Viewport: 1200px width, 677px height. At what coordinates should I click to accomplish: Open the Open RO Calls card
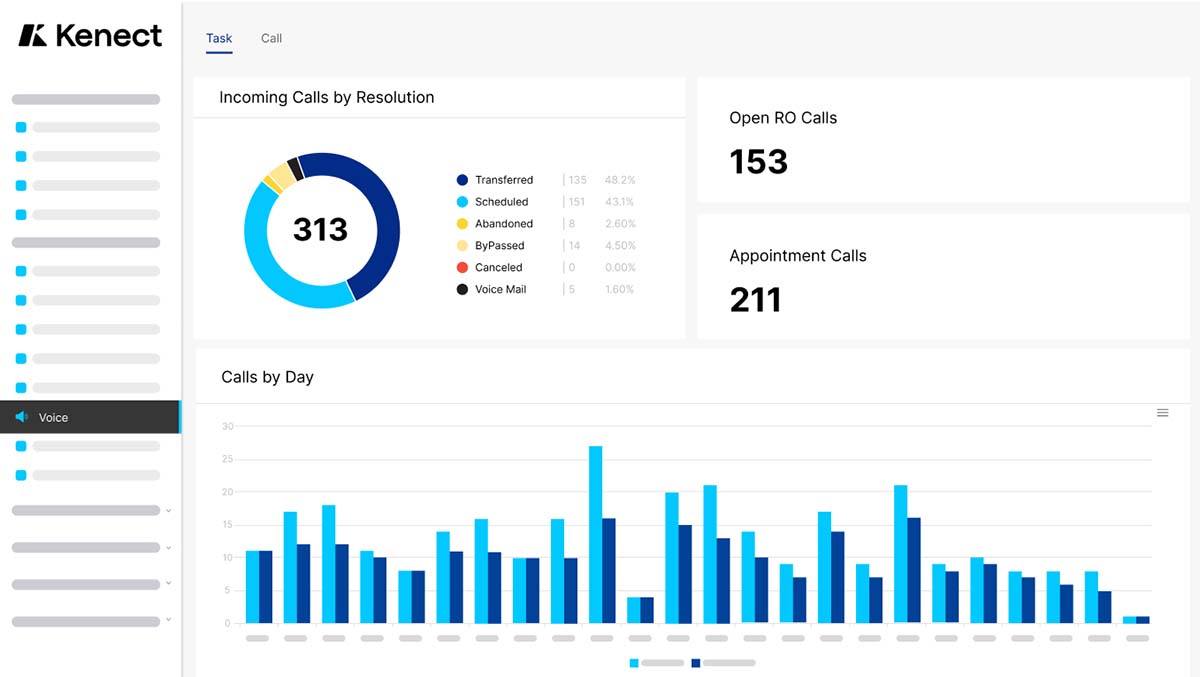943,140
